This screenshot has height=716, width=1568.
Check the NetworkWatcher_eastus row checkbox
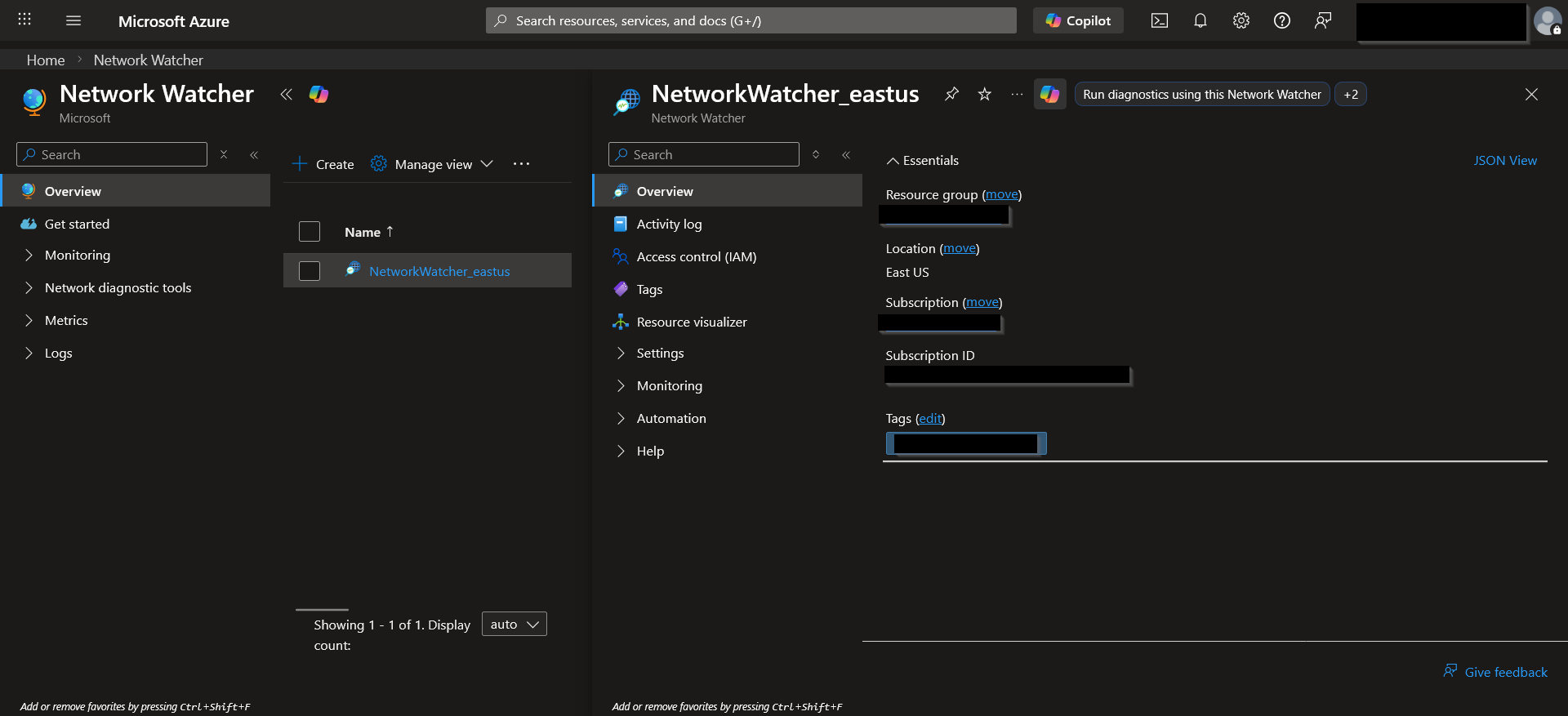click(310, 271)
